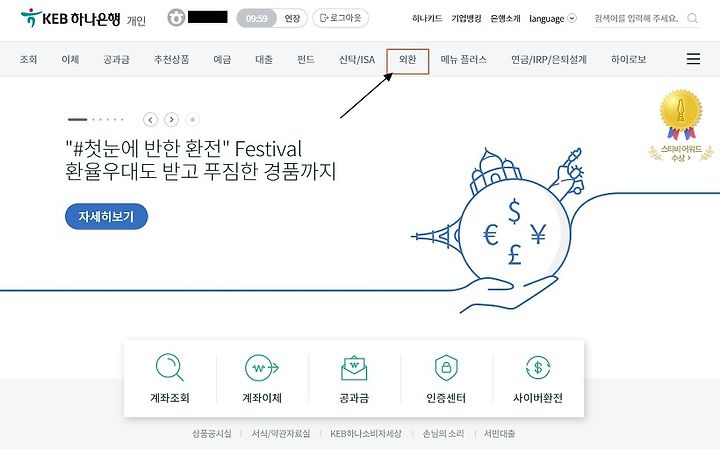Open 계좌조회 magnifier icon shortcut

169,367
